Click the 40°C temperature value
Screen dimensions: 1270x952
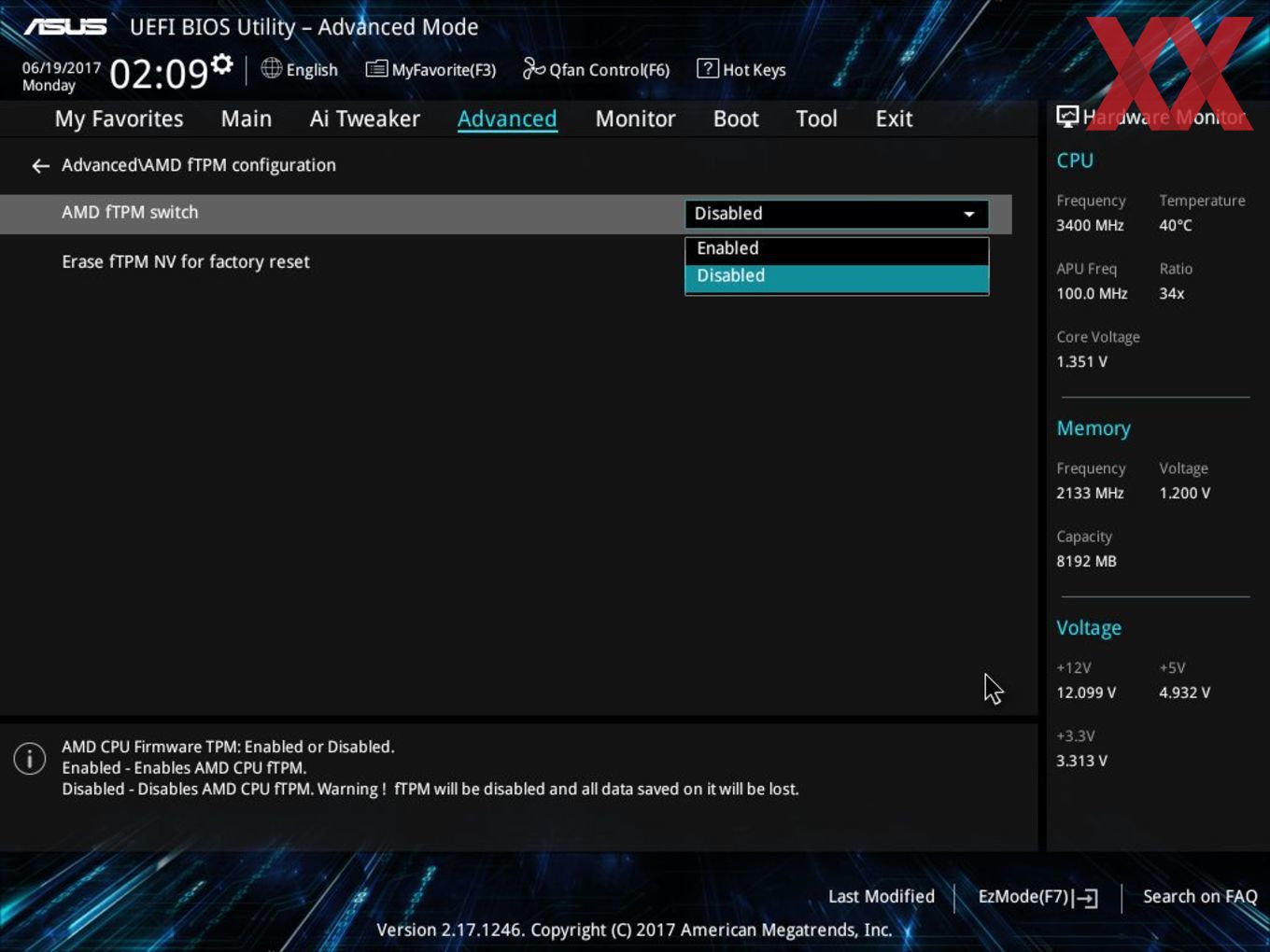(x=1176, y=226)
